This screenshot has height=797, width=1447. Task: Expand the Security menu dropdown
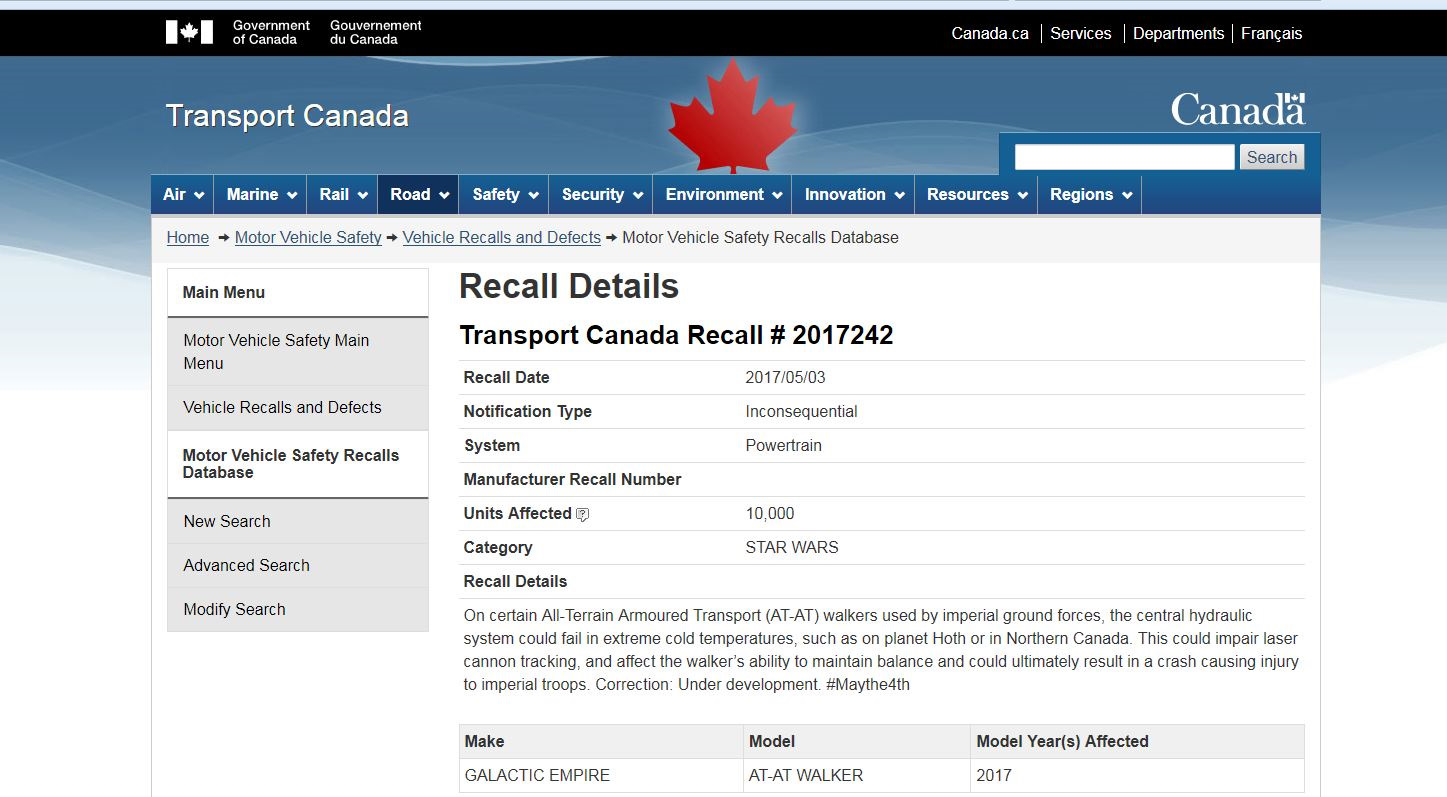pos(601,194)
